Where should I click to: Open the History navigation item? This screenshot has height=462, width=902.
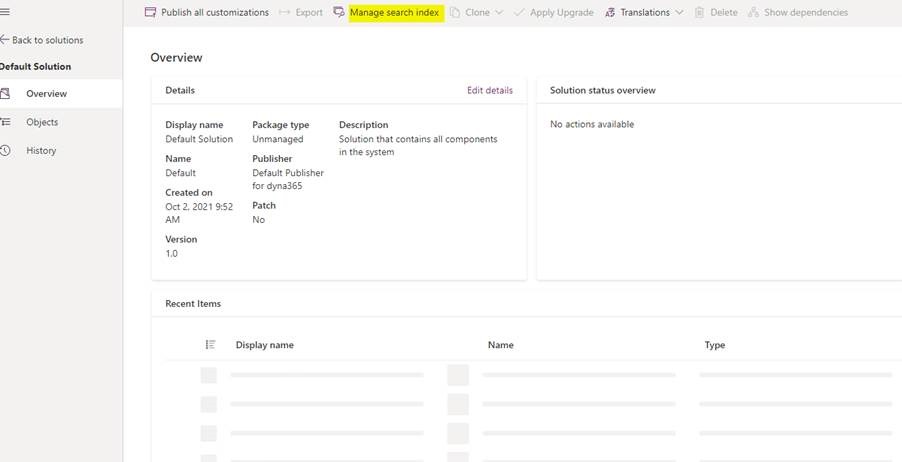point(41,150)
